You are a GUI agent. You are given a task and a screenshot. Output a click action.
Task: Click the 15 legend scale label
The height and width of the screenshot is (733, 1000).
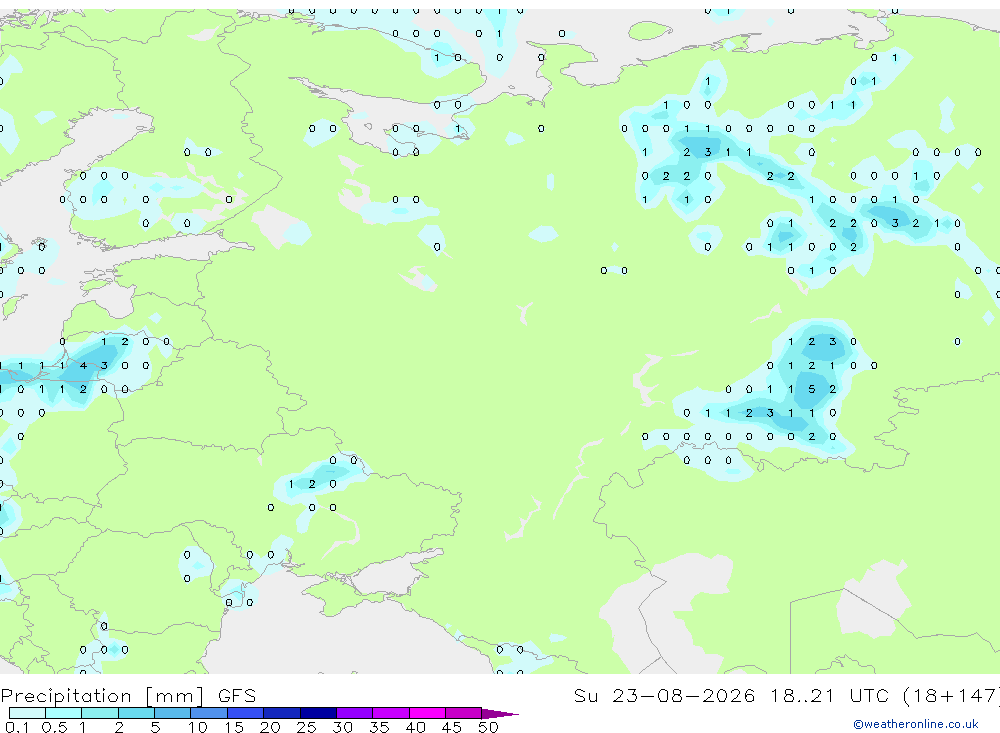234,727
